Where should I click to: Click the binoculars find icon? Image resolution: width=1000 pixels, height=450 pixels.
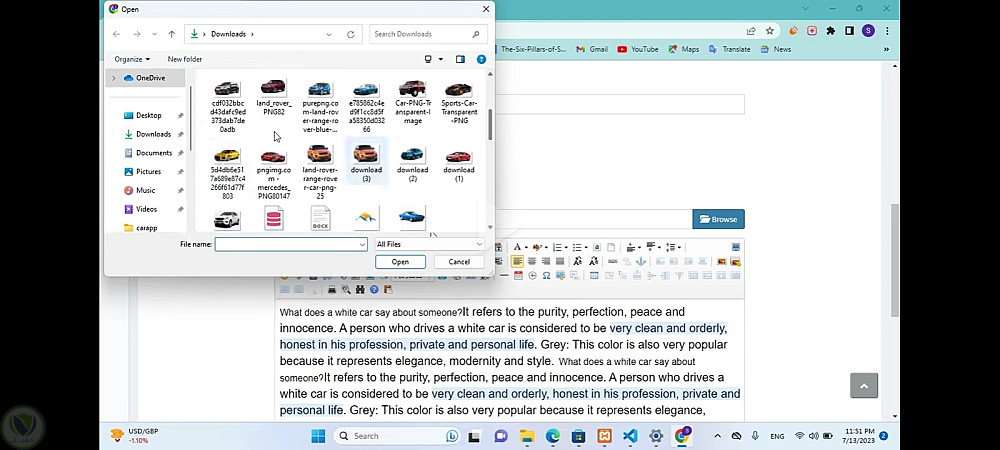coord(360,290)
